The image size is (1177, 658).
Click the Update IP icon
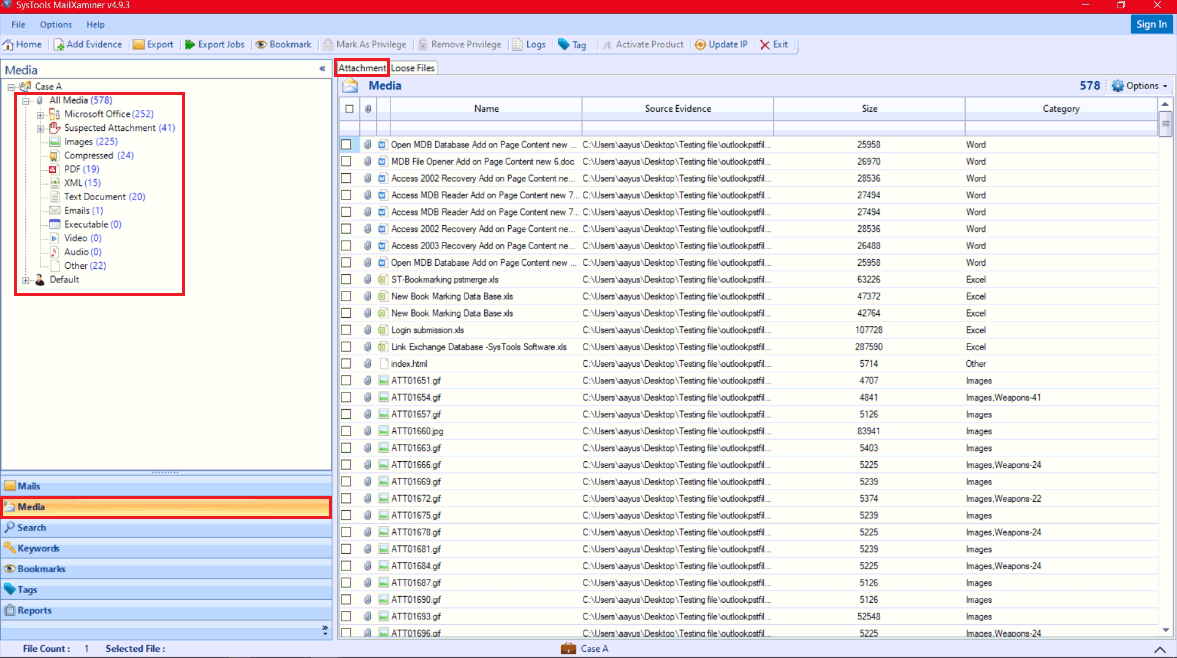pyautogui.click(x=700, y=45)
